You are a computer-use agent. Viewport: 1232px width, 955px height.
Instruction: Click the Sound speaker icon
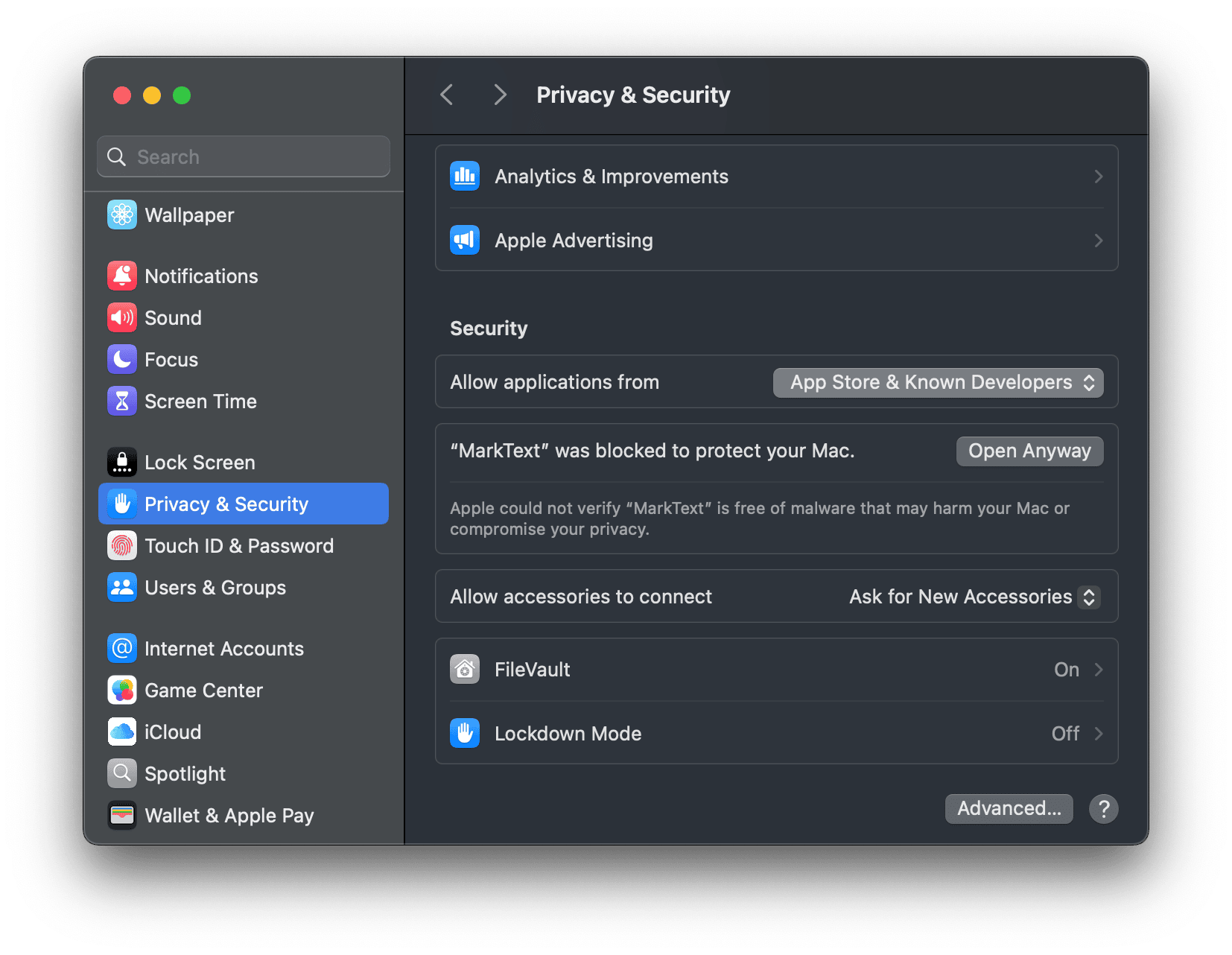(122, 318)
